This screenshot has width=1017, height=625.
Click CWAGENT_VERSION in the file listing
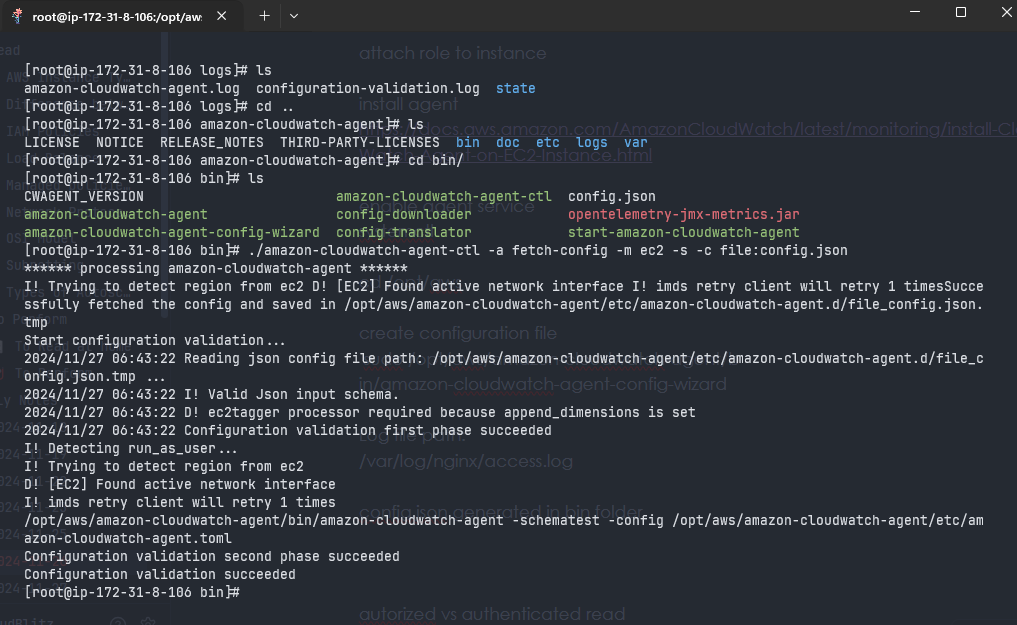coord(83,196)
